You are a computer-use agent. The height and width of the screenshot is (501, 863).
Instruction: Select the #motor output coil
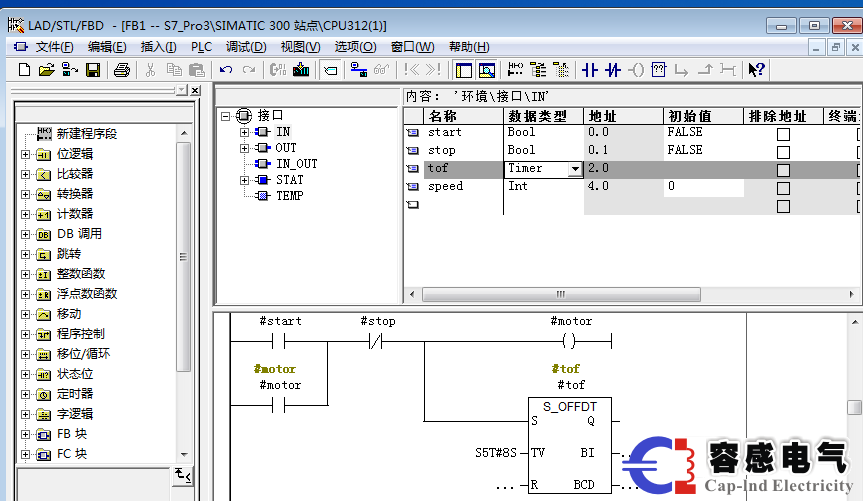pos(569,342)
